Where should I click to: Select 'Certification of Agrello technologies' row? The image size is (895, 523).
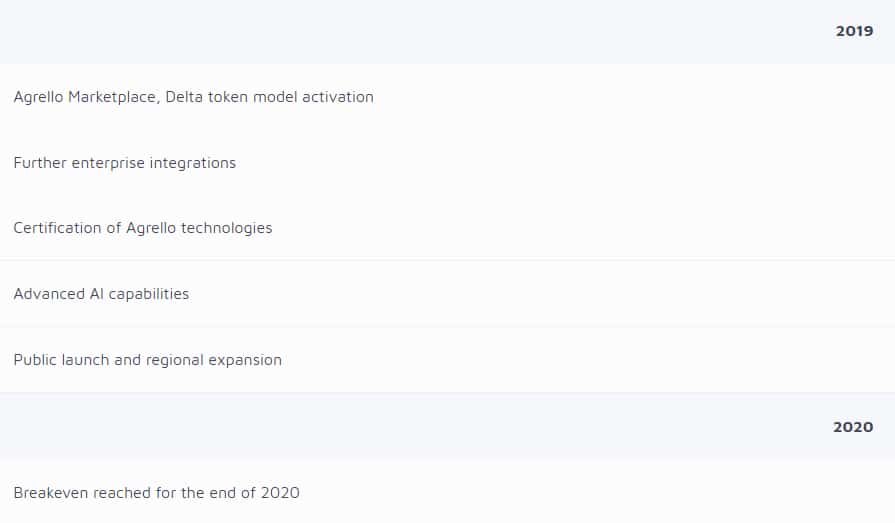[x=143, y=228]
